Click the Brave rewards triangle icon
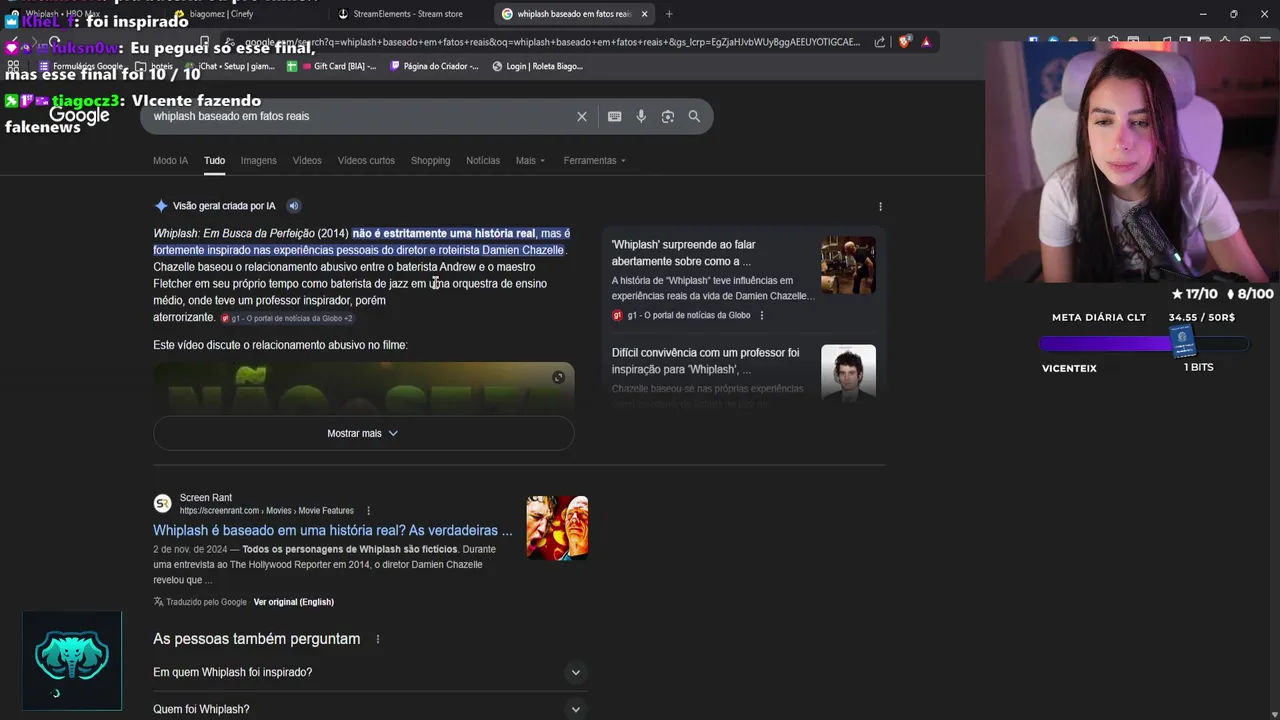This screenshot has width=1280, height=720. coord(926,42)
